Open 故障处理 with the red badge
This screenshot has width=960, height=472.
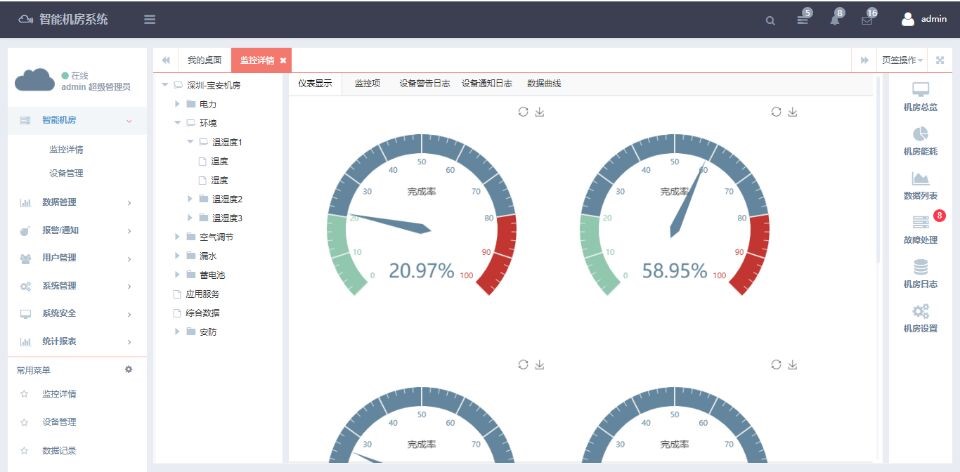(x=920, y=228)
